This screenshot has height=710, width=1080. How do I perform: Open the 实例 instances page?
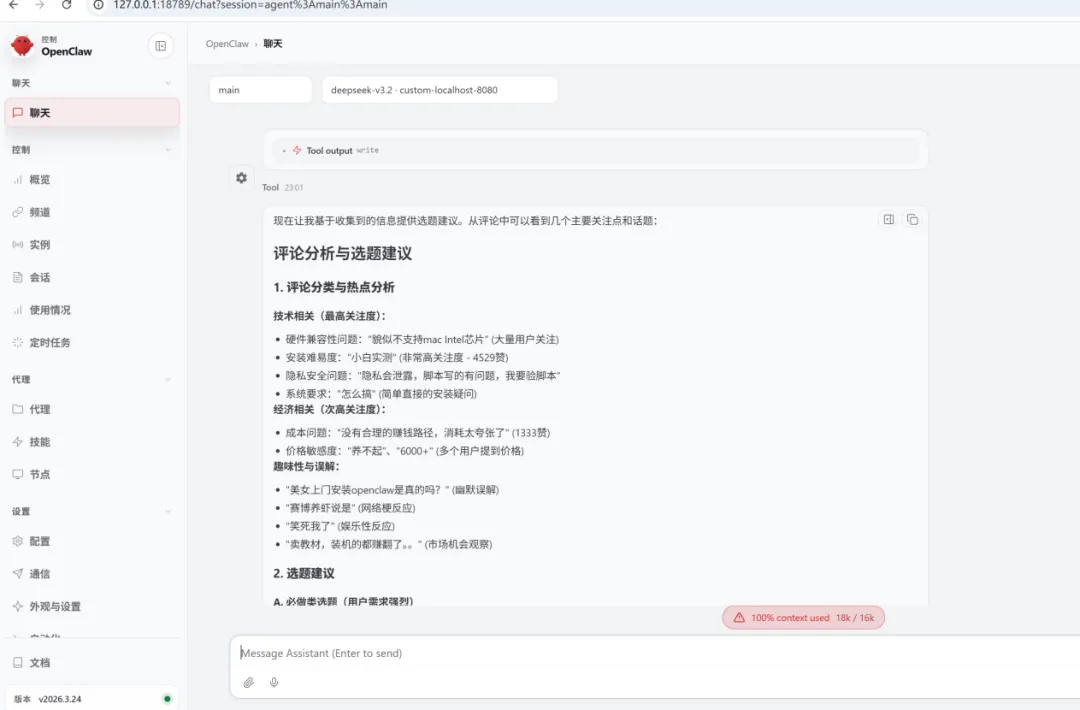click(92, 244)
